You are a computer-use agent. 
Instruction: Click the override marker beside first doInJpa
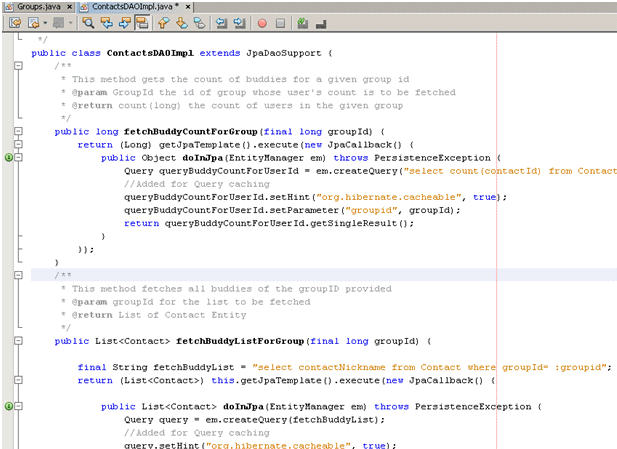9,157
